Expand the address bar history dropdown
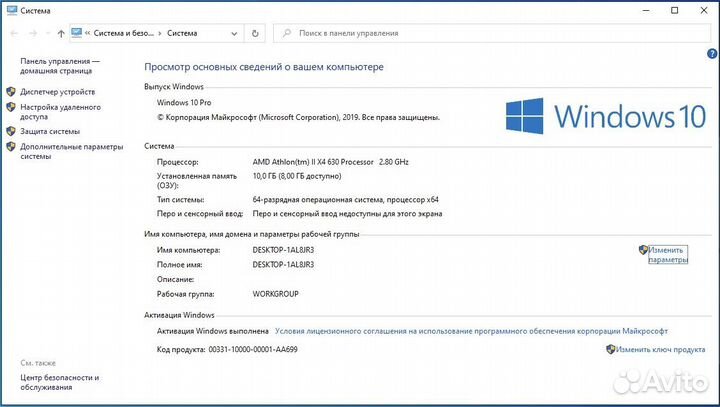The width and height of the screenshot is (720, 407). pyautogui.click(x=234, y=34)
